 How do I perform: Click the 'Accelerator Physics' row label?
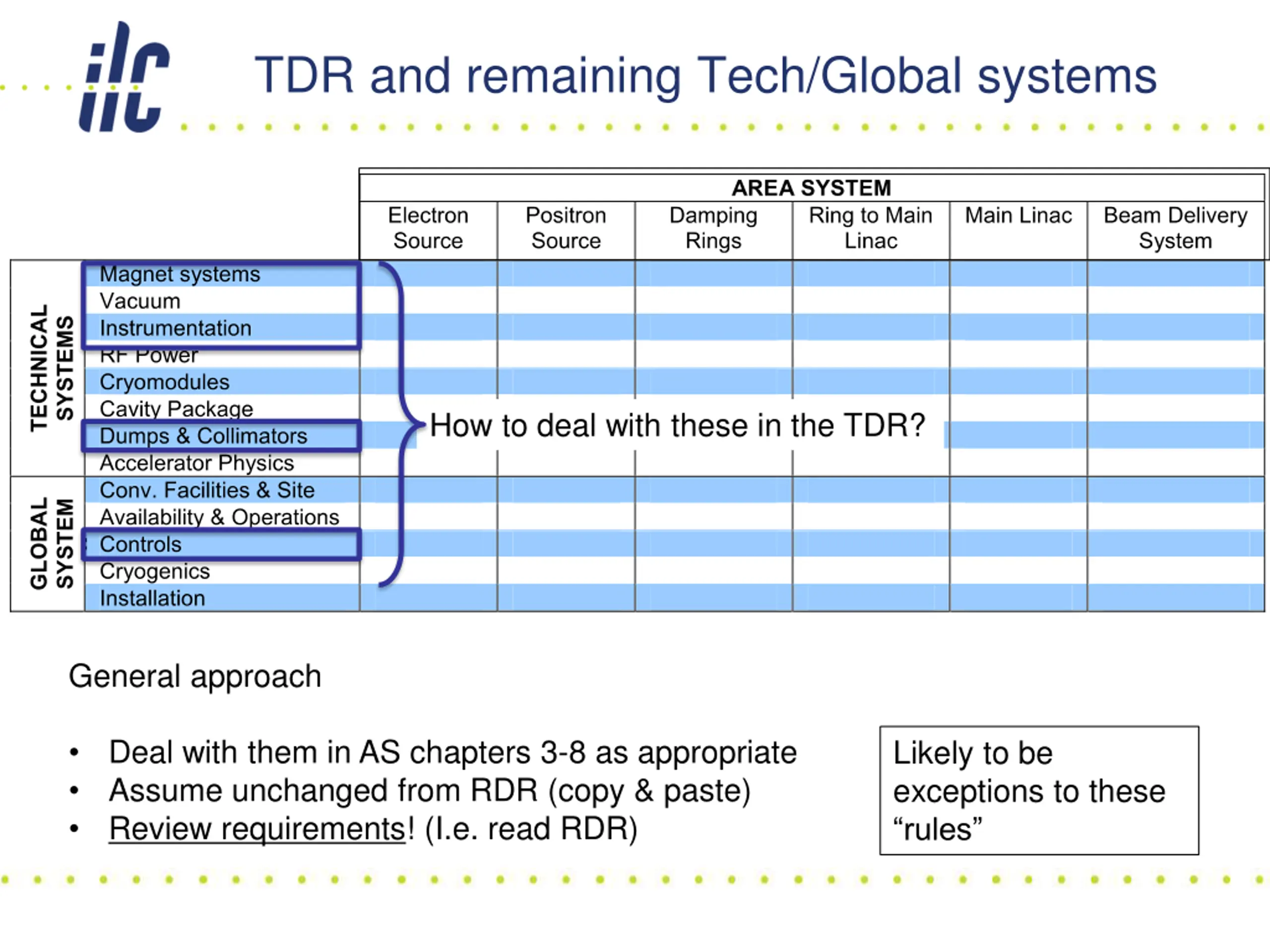tap(197, 463)
